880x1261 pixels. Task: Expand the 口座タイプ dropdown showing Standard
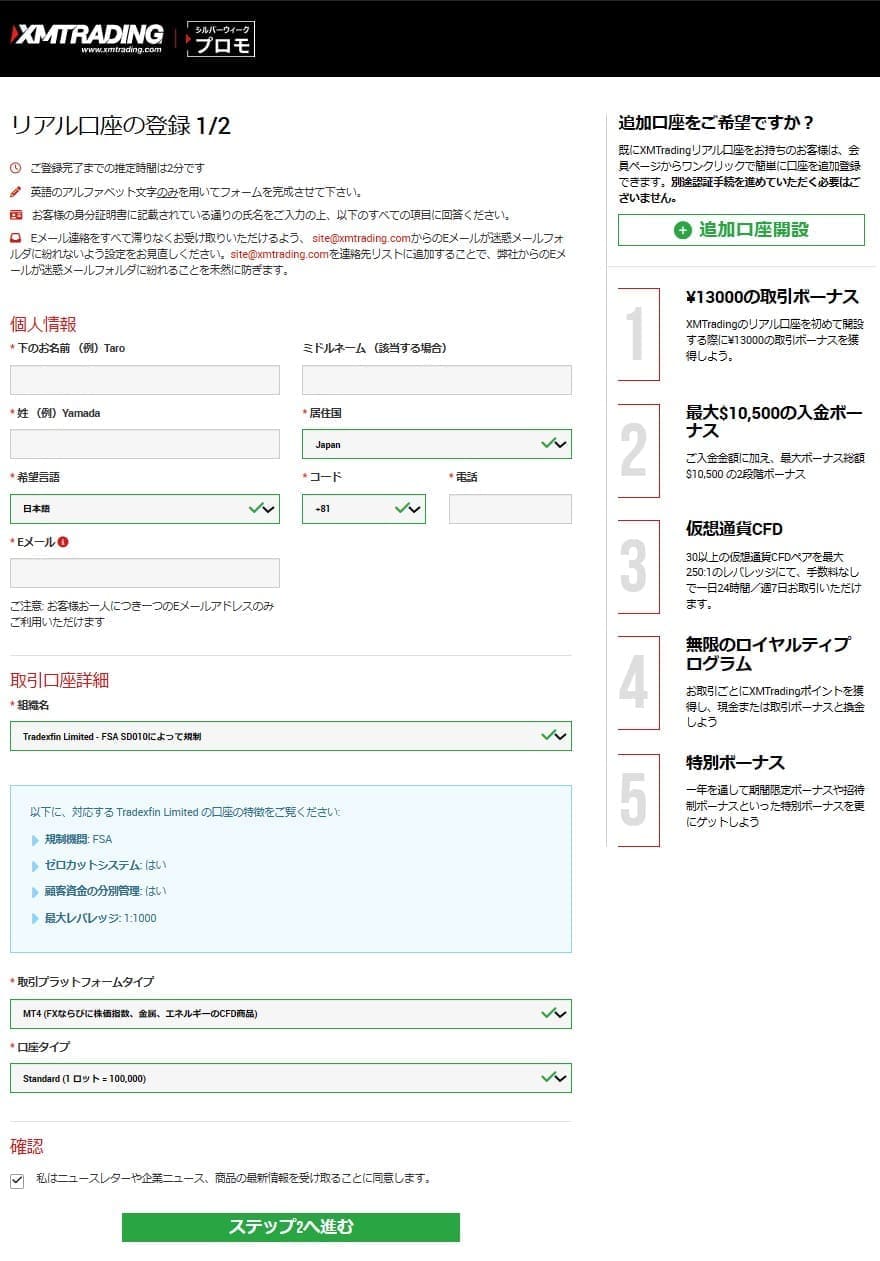291,1078
